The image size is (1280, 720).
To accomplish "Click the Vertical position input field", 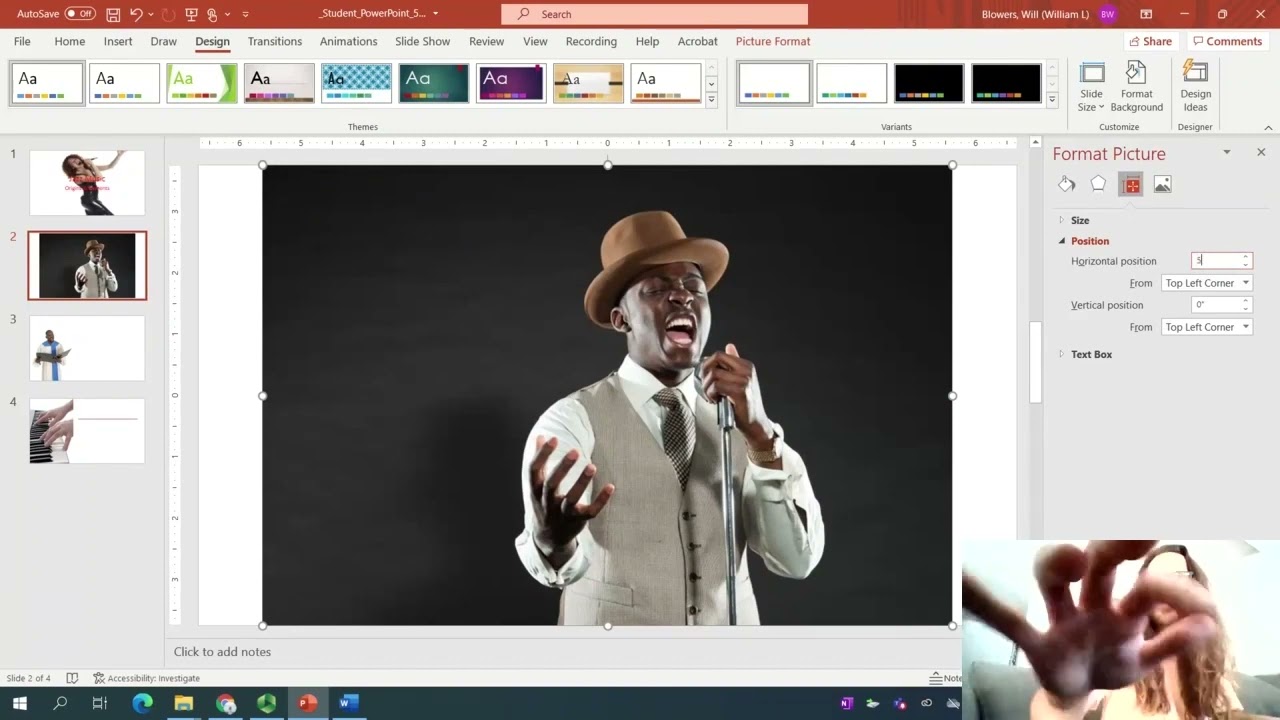I will [1216, 305].
